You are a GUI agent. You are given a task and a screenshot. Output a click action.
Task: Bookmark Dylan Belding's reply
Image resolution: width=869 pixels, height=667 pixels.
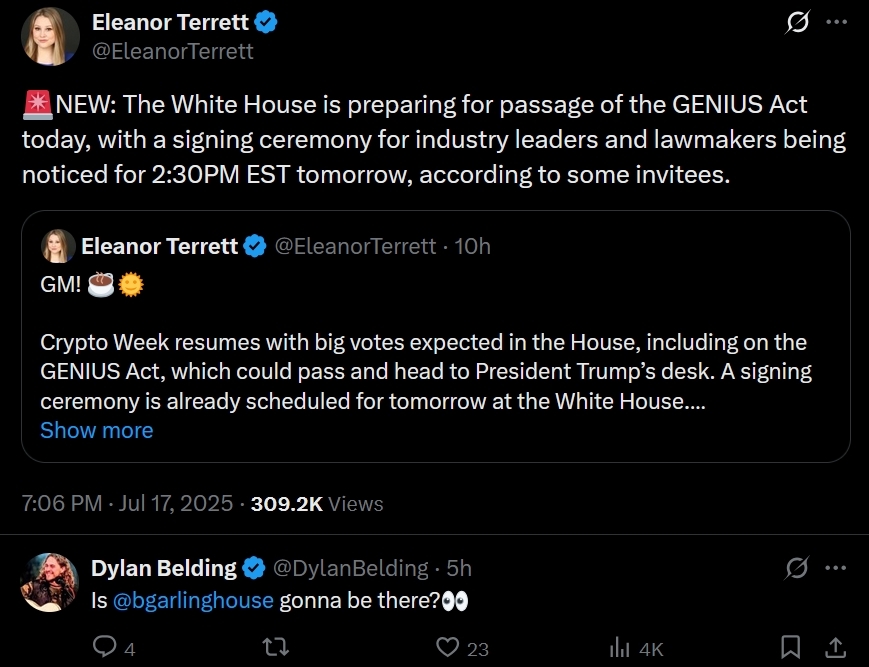(790, 647)
